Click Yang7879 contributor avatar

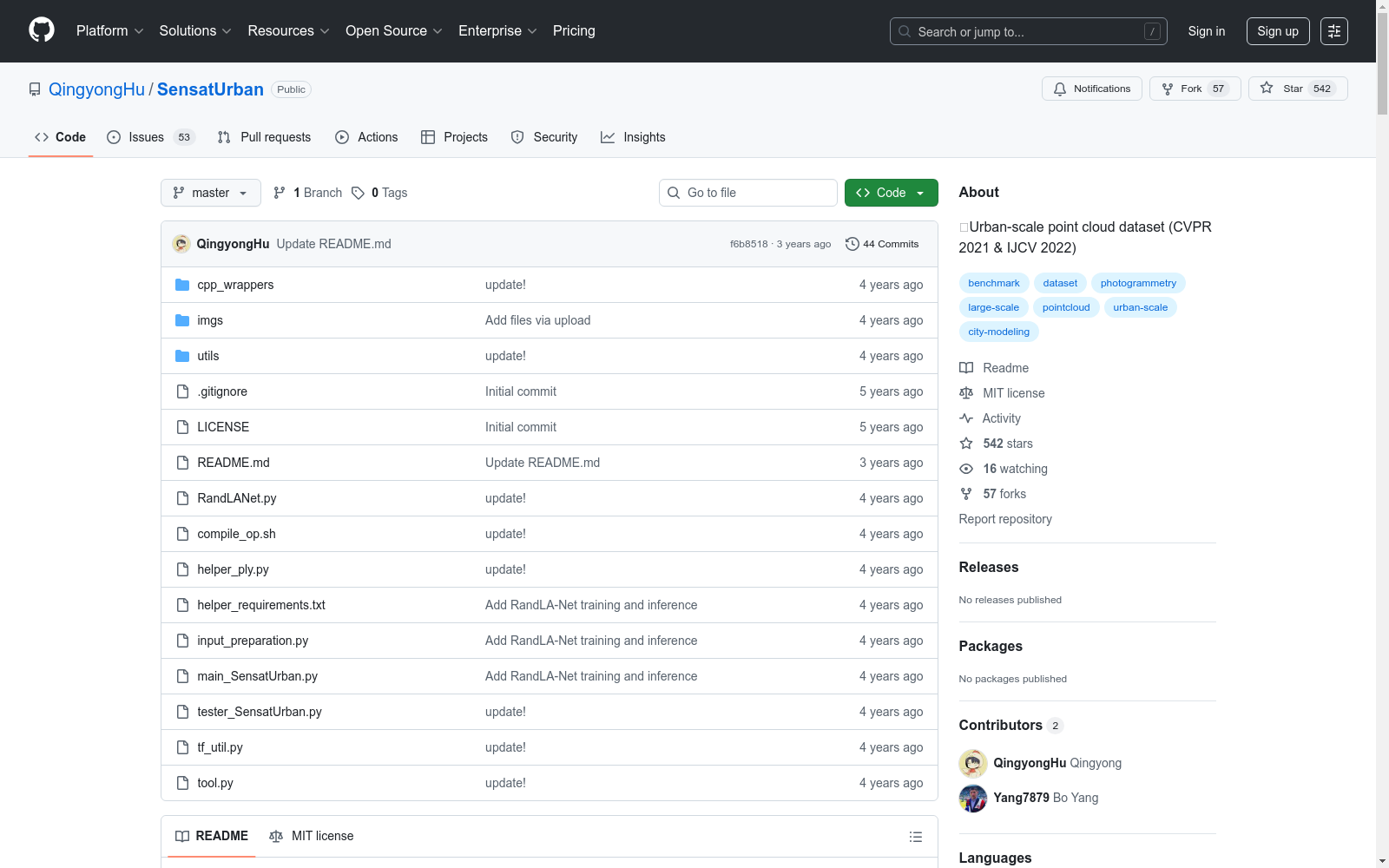973,798
